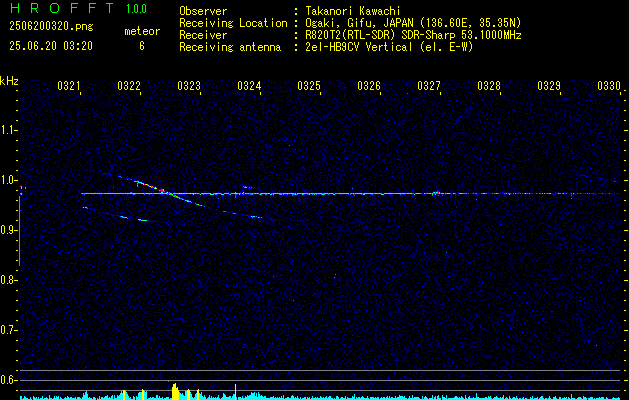
Task: Click the 0330 time marker
Action: click(x=609, y=85)
